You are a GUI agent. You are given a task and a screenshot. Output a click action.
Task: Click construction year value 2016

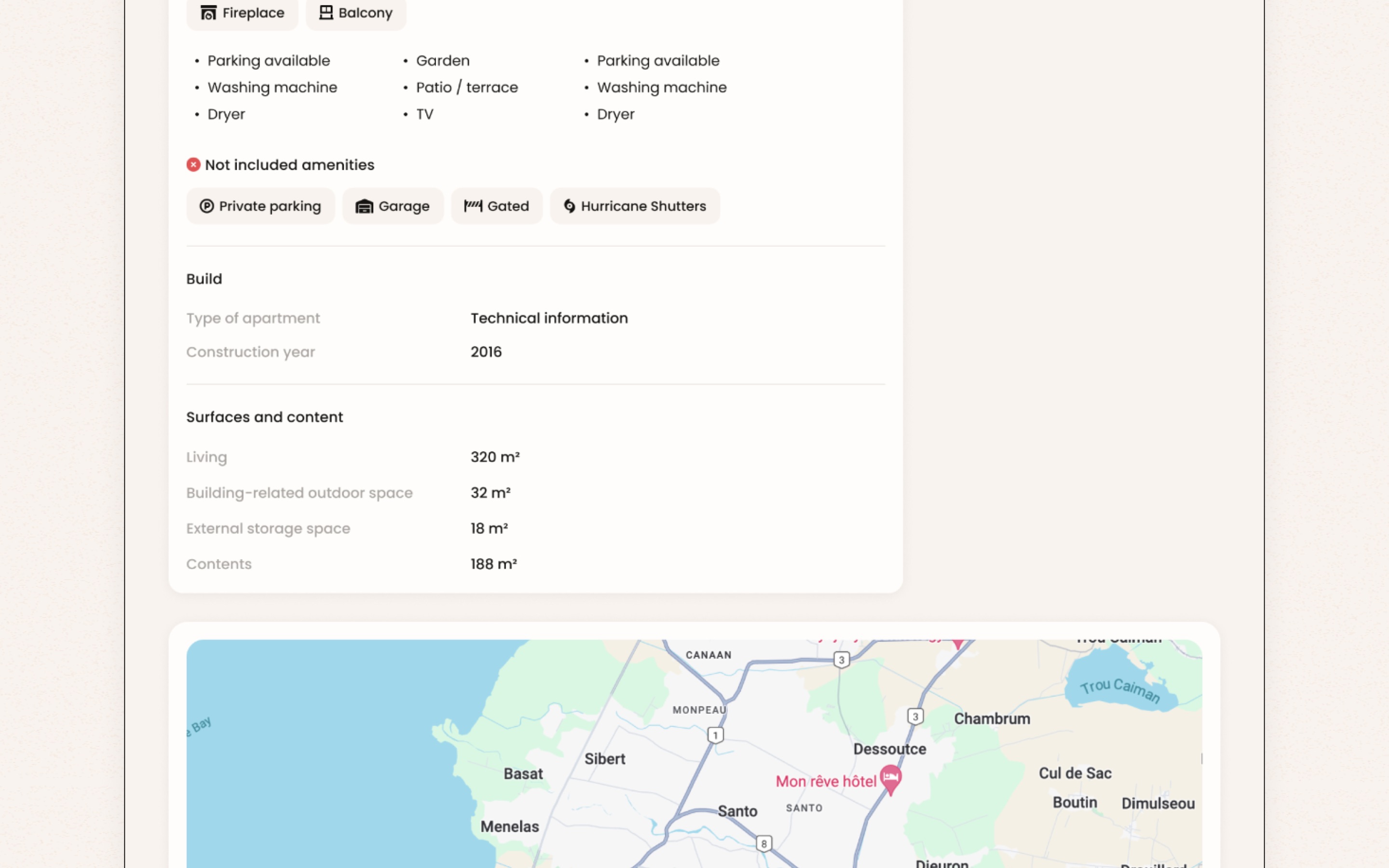click(486, 352)
